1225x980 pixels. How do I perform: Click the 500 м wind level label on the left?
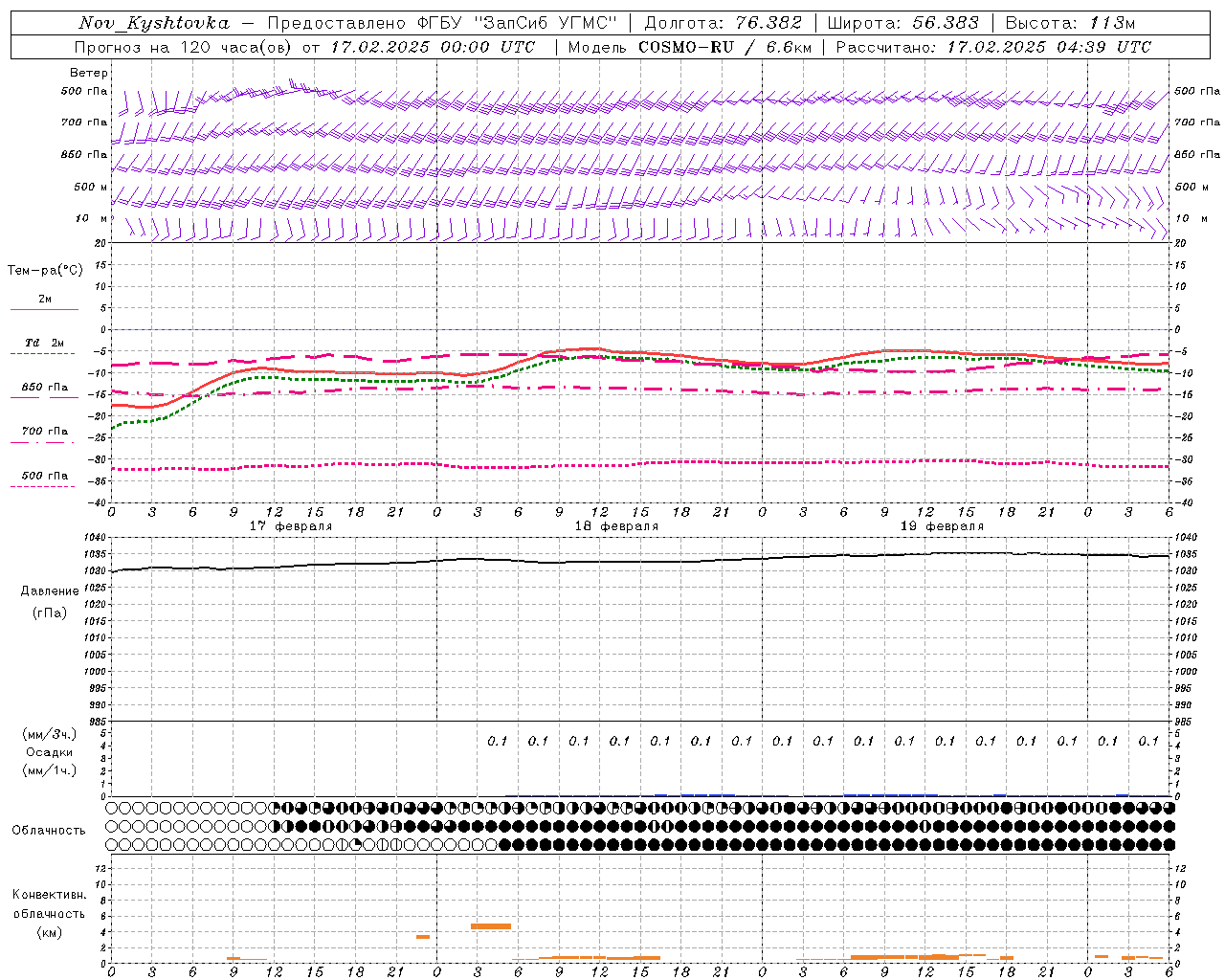91,187
